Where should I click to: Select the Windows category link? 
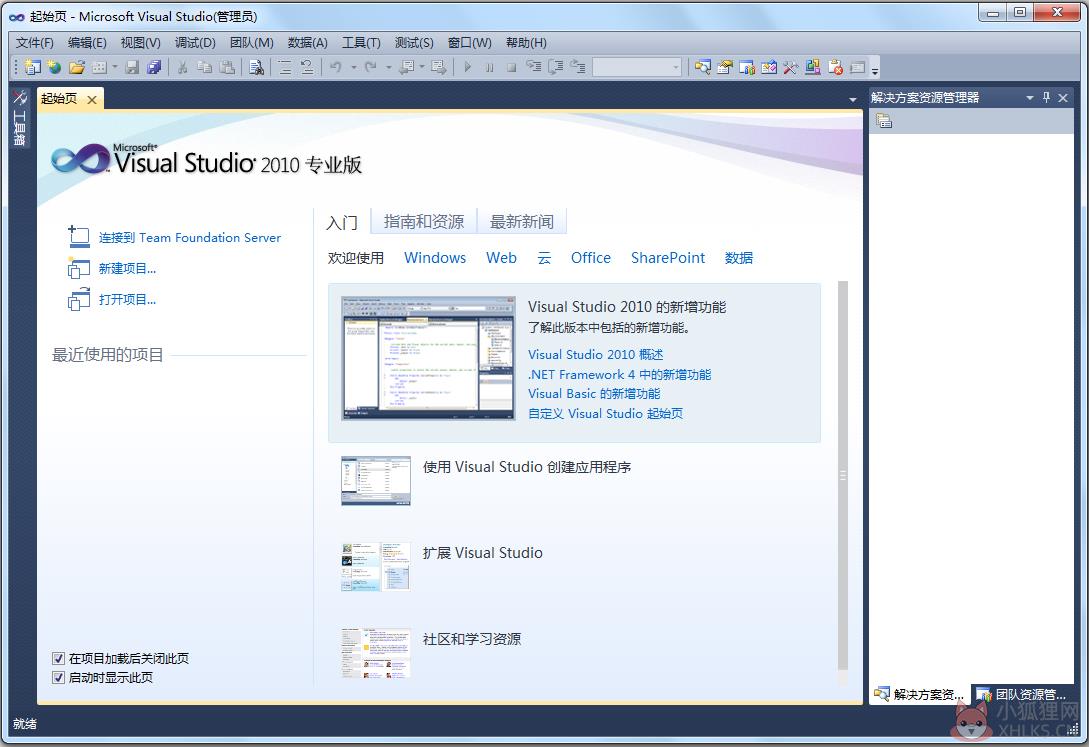pyautogui.click(x=435, y=258)
